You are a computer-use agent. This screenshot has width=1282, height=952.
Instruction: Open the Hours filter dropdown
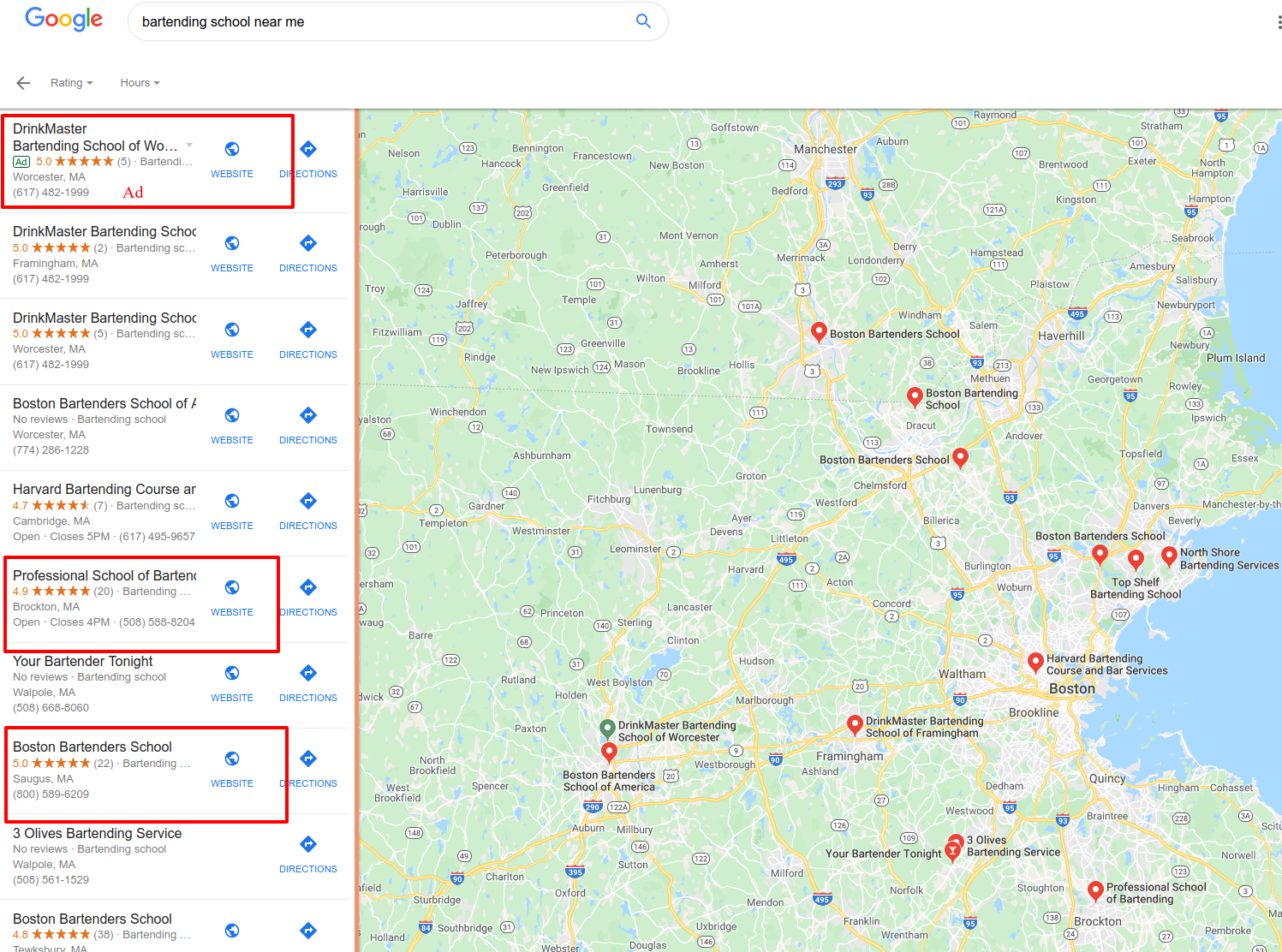click(x=140, y=83)
